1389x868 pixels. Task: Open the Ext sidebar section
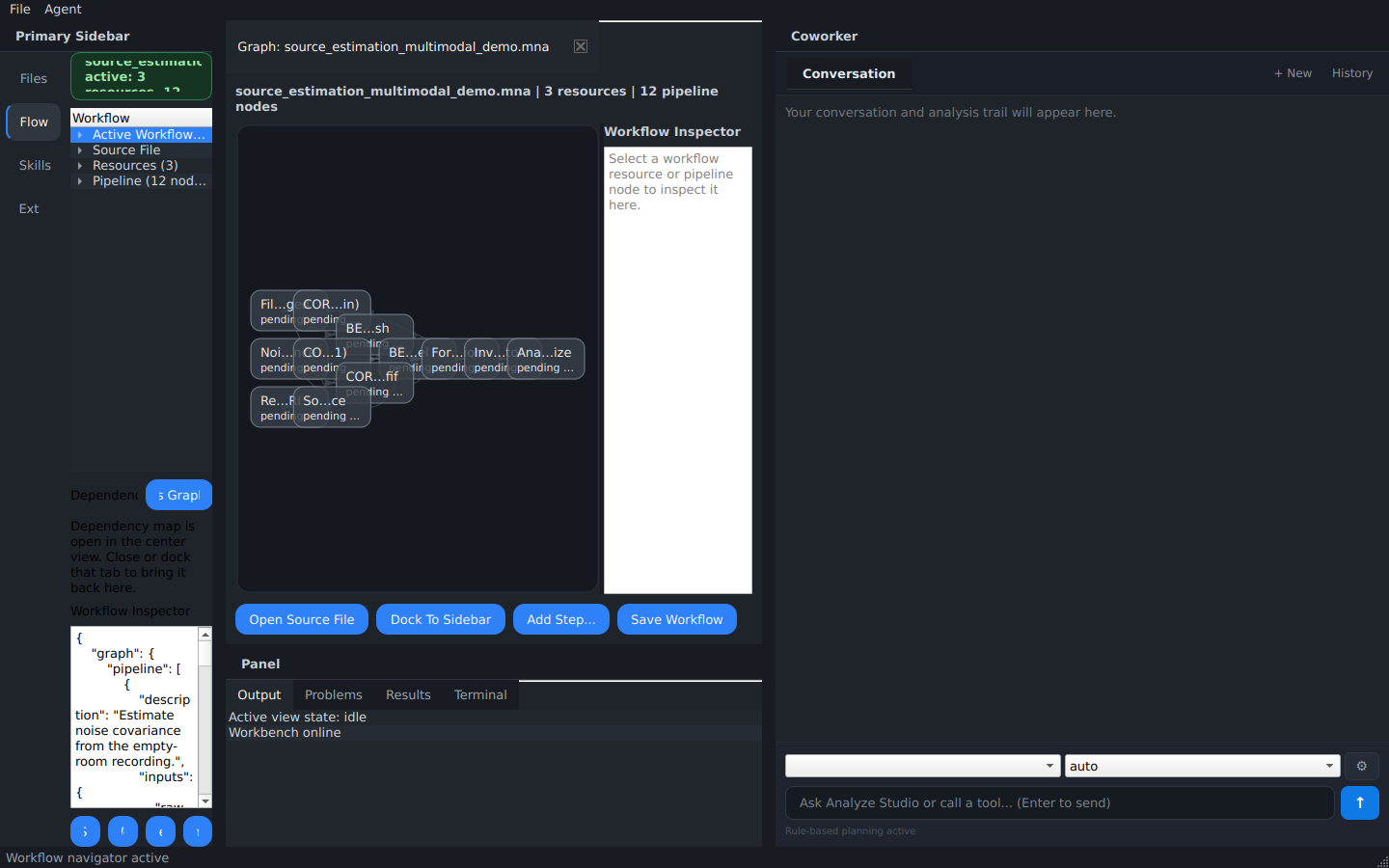(x=29, y=208)
